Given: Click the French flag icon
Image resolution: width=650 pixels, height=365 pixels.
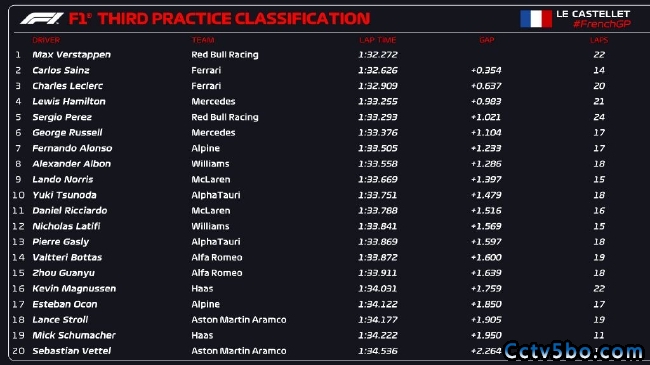Looking at the screenshot, I should pos(536,19).
